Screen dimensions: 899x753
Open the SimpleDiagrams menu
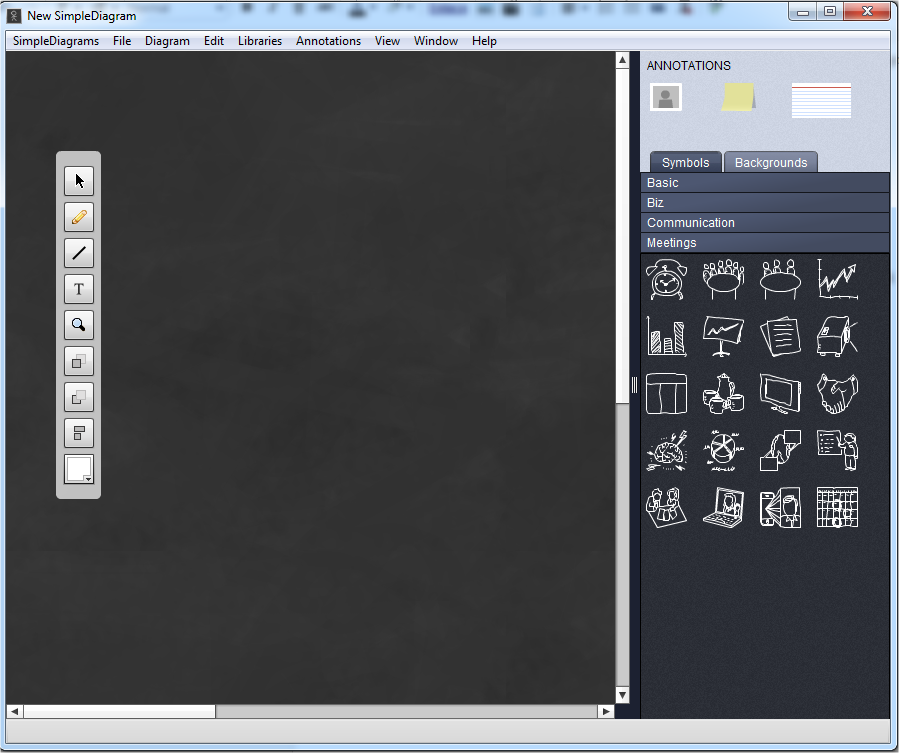(x=56, y=41)
